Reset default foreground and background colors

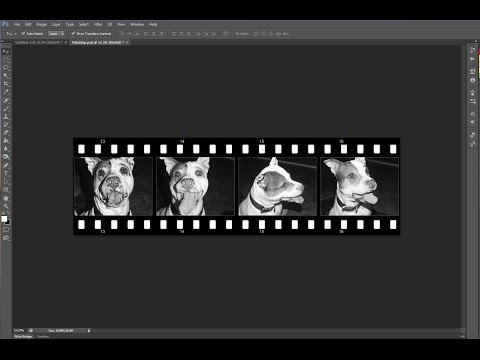coord(3,212)
